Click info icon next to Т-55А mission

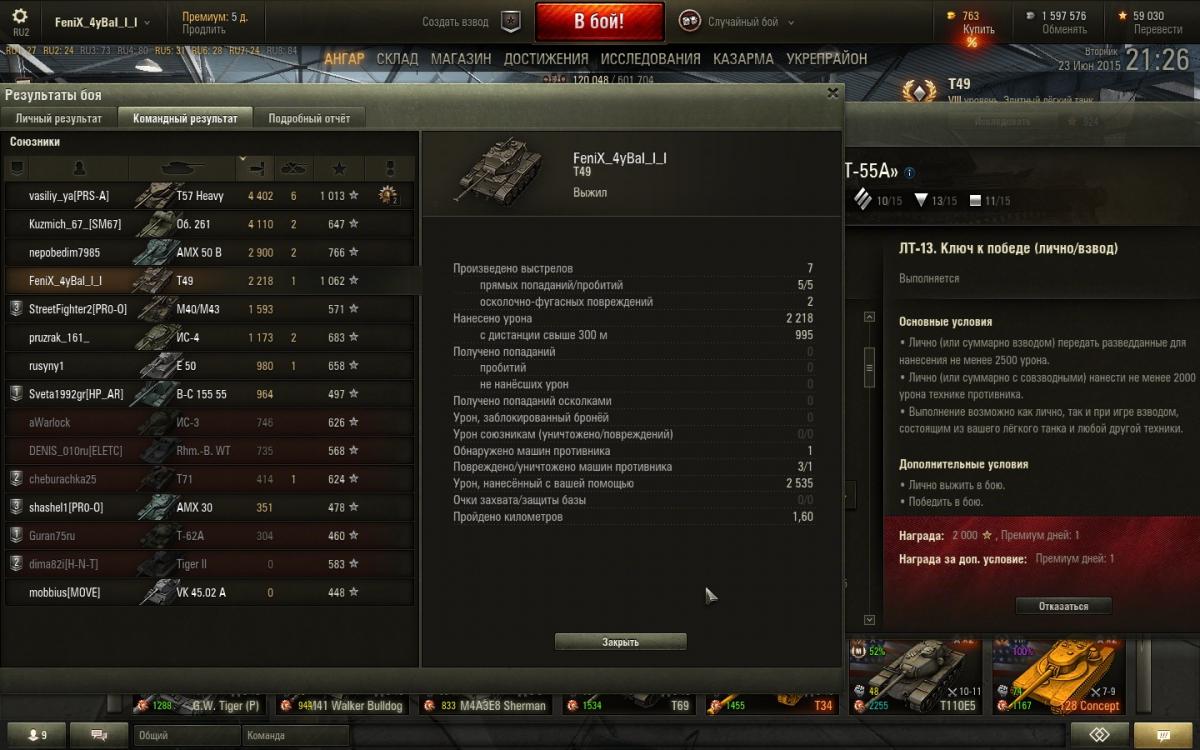(909, 172)
